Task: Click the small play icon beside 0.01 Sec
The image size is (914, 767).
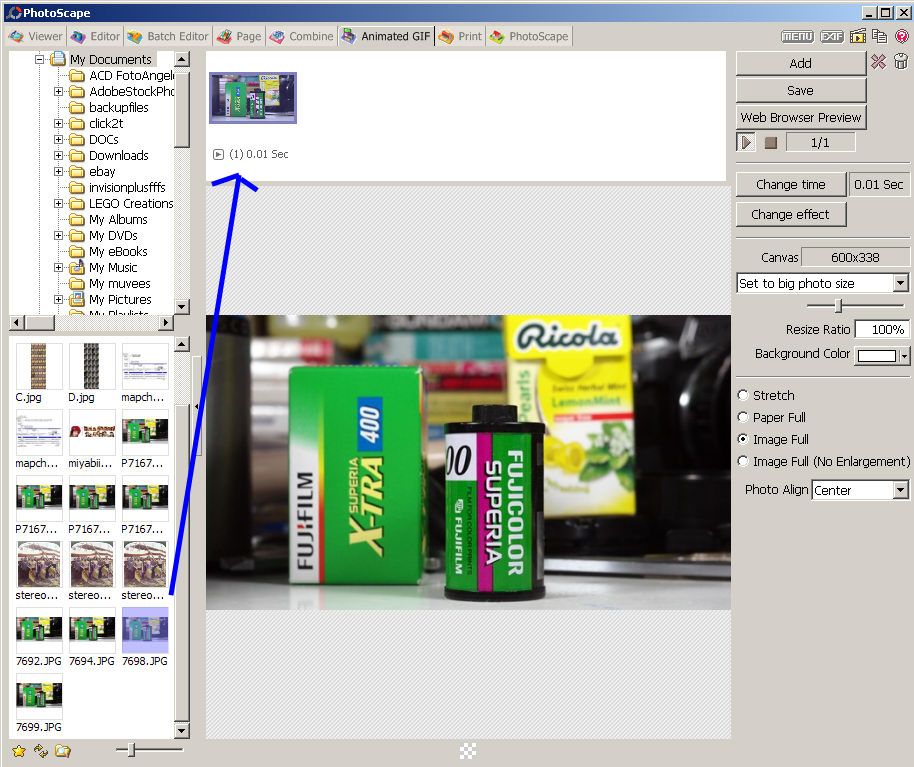Action: (x=219, y=154)
